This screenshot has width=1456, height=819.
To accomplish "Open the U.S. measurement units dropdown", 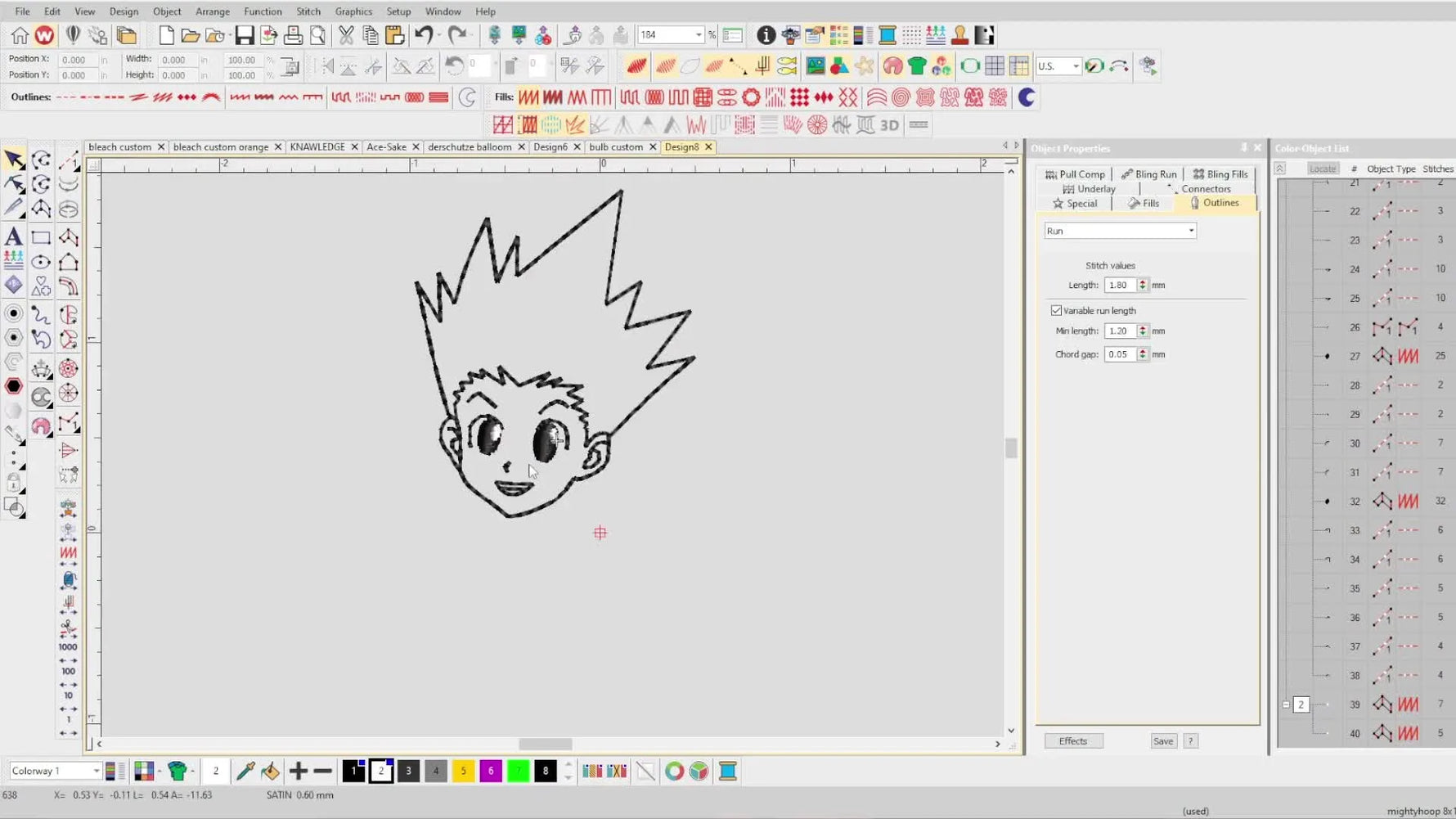I will click(x=1076, y=66).
